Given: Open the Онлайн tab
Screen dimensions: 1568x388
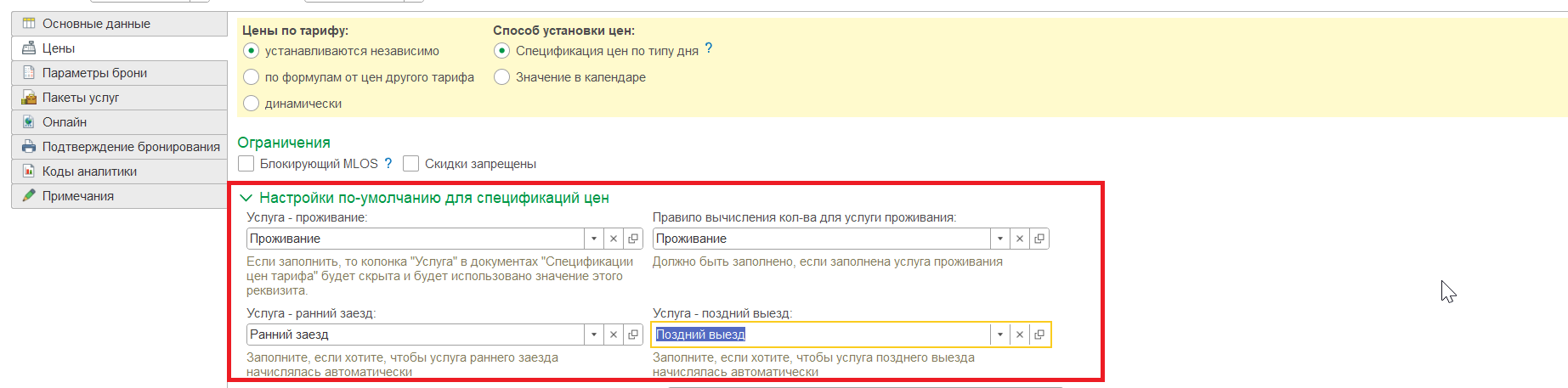Looking at the screenshot, I should 119,122.
